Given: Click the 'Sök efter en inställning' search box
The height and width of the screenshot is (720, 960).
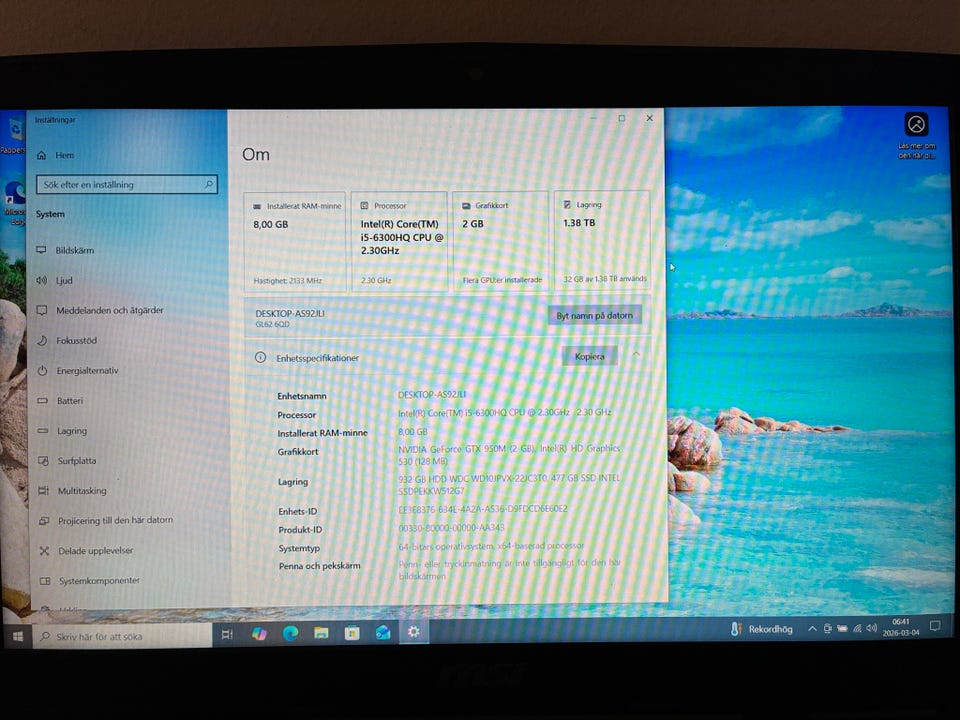Looking at the screenshot, I should pyautogui.click(x=127, y=184).
